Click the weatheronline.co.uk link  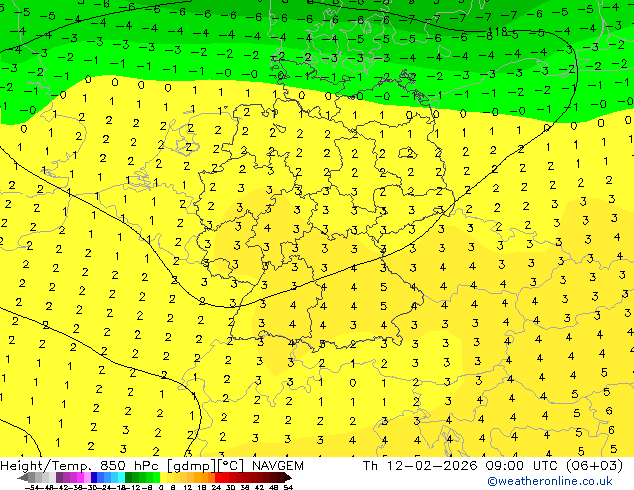click(550, 481)
